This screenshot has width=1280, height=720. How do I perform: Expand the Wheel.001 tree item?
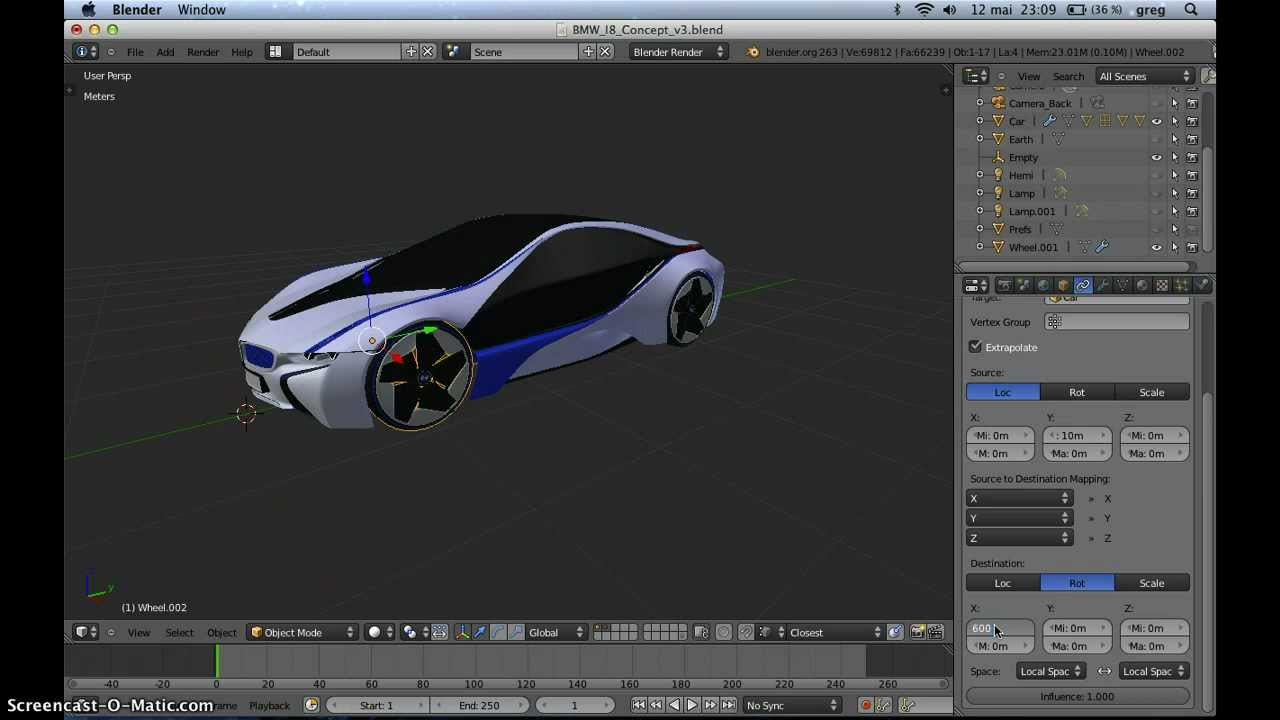[980, 247]
